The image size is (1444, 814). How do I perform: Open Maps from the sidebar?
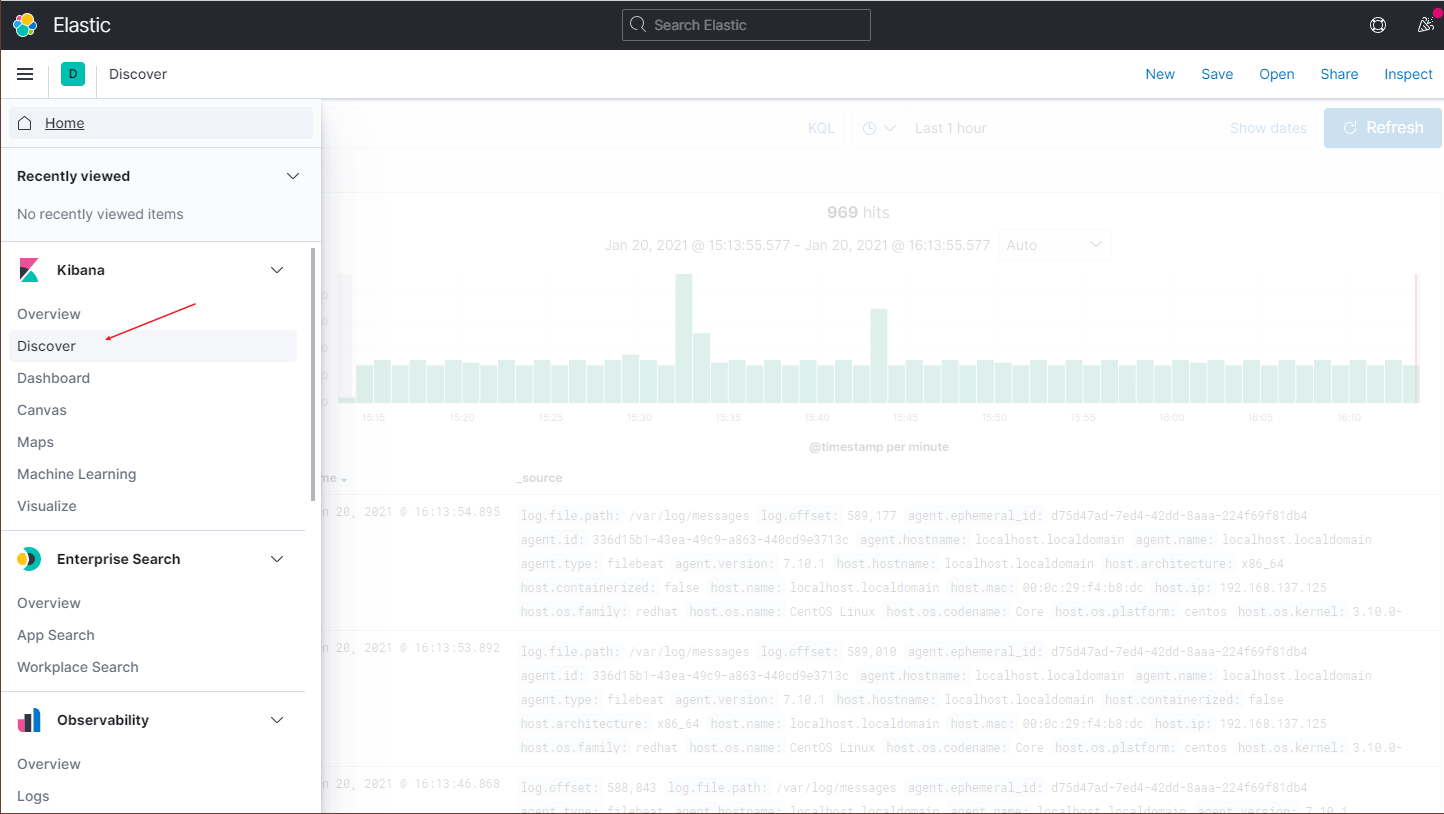(x=36, y=442)
